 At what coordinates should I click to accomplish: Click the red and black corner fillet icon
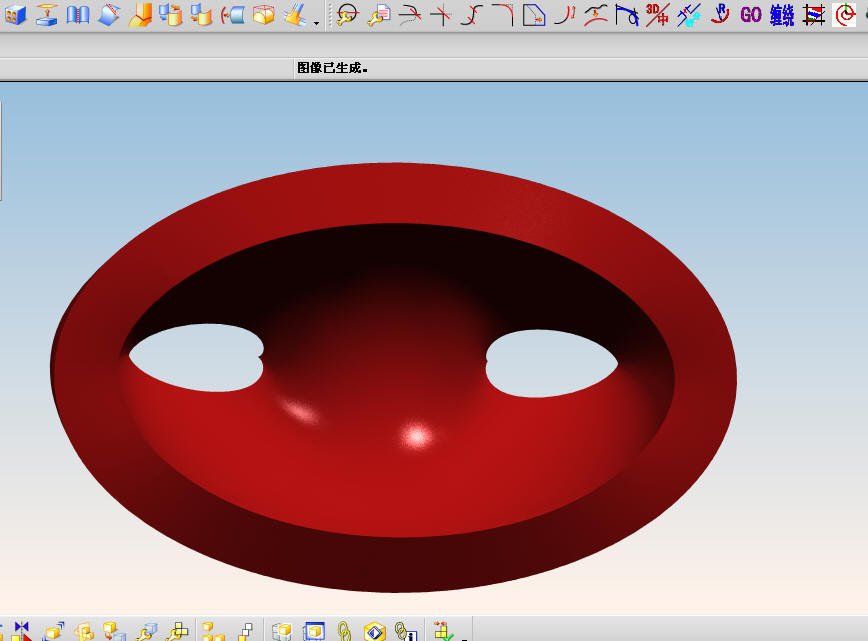[x=503, y=15]
